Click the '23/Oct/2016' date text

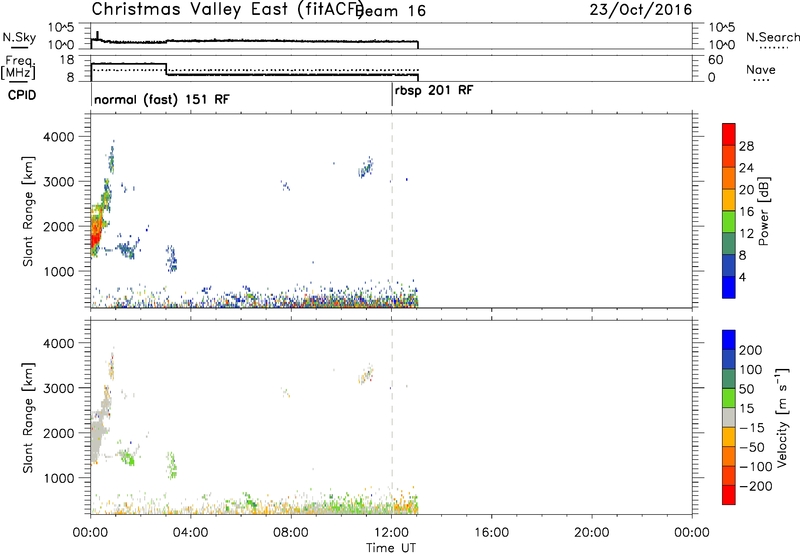point(641,9)
